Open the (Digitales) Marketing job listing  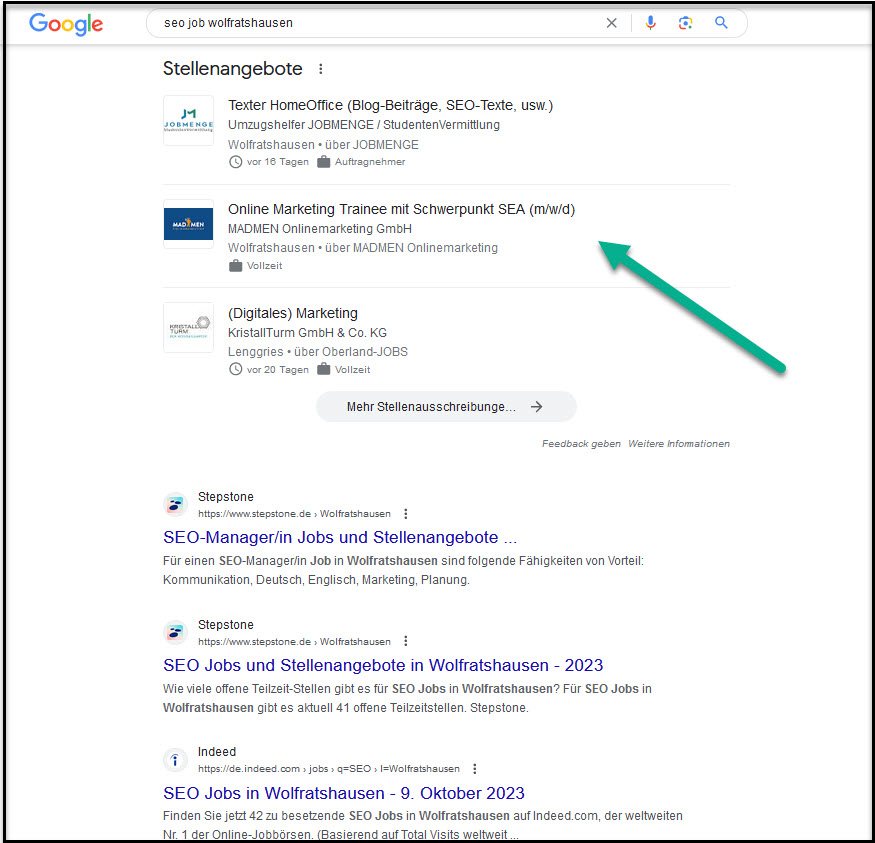[x=292, y=313]
